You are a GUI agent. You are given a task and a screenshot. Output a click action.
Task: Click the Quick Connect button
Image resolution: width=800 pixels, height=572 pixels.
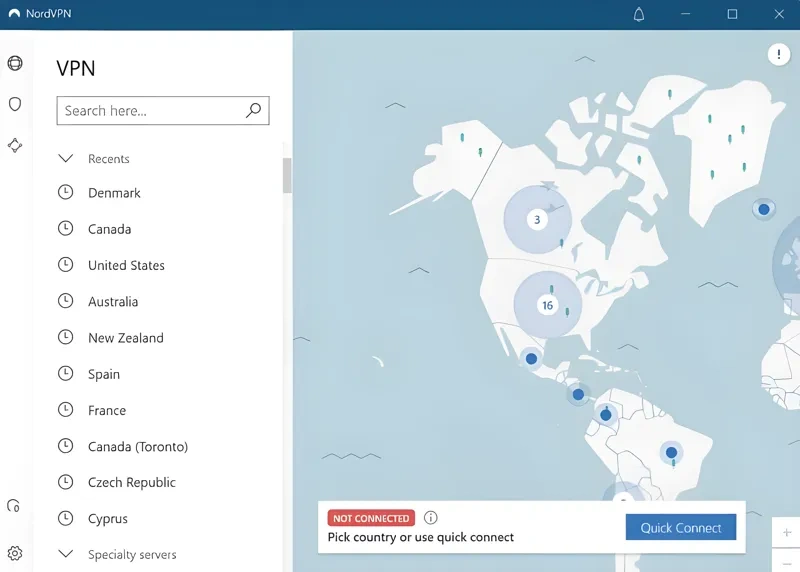point(681,527)
